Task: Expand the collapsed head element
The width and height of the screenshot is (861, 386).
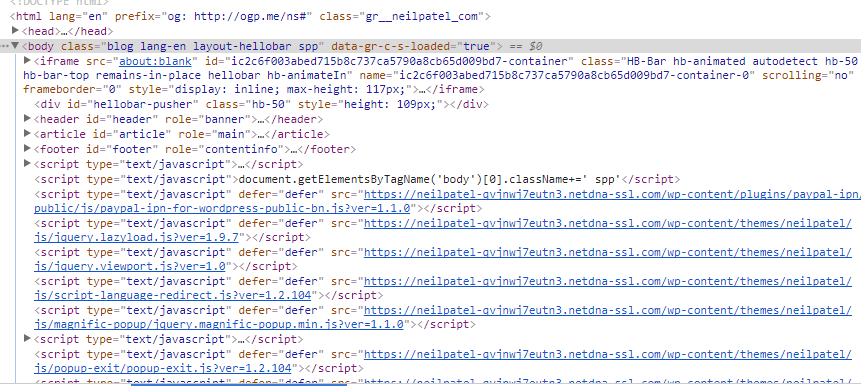Action: point(15,30)
